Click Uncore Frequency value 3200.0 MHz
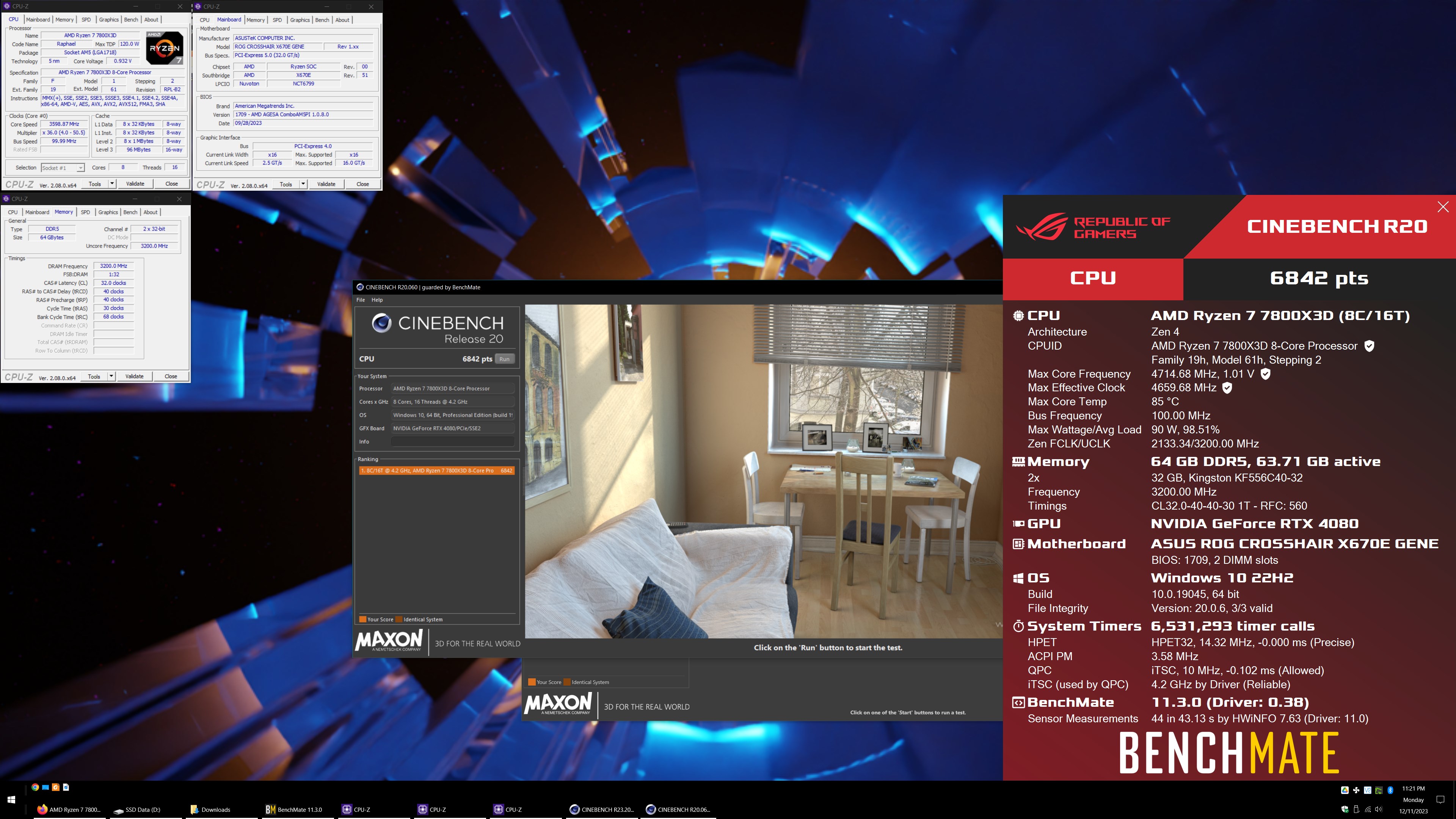 (x=154, y=246)
